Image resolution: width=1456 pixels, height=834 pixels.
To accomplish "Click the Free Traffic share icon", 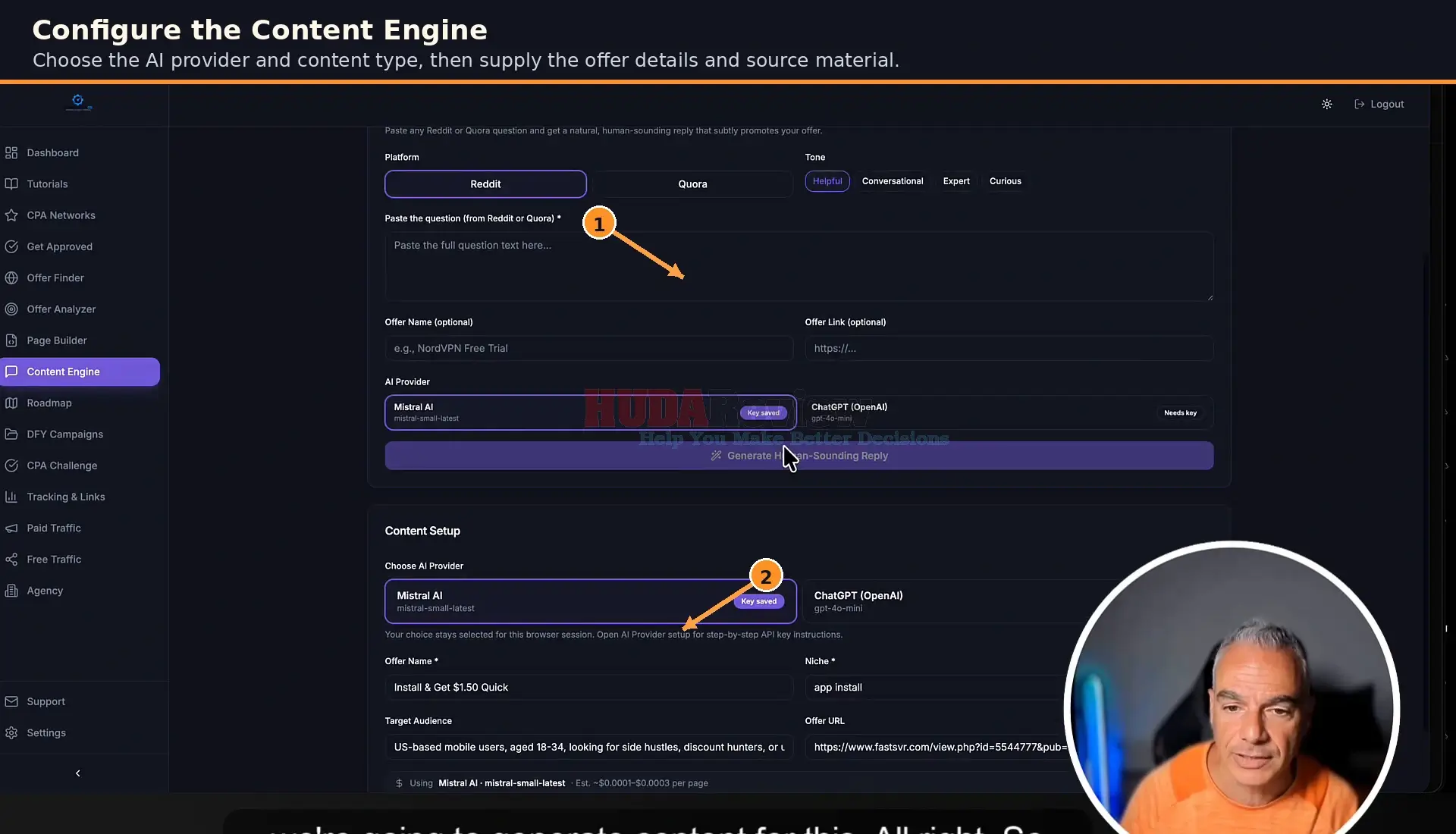I will point(11,560).
